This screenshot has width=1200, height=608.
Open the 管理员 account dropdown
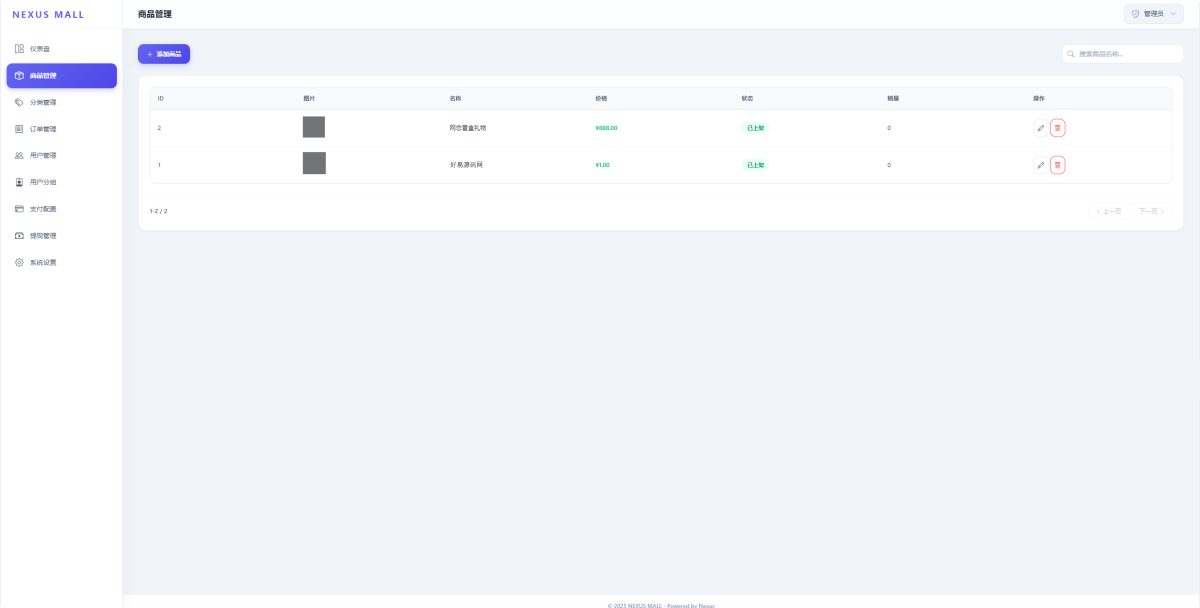pos(1154,14)
